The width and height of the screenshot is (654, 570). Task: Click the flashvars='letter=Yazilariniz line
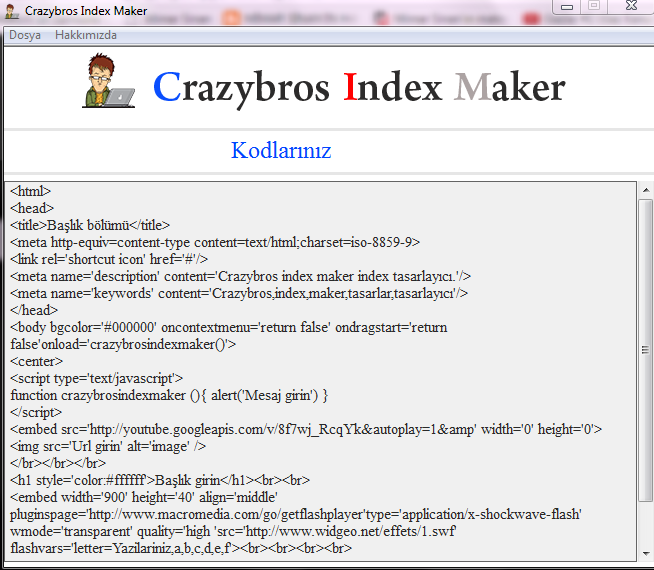coord(181,548)
